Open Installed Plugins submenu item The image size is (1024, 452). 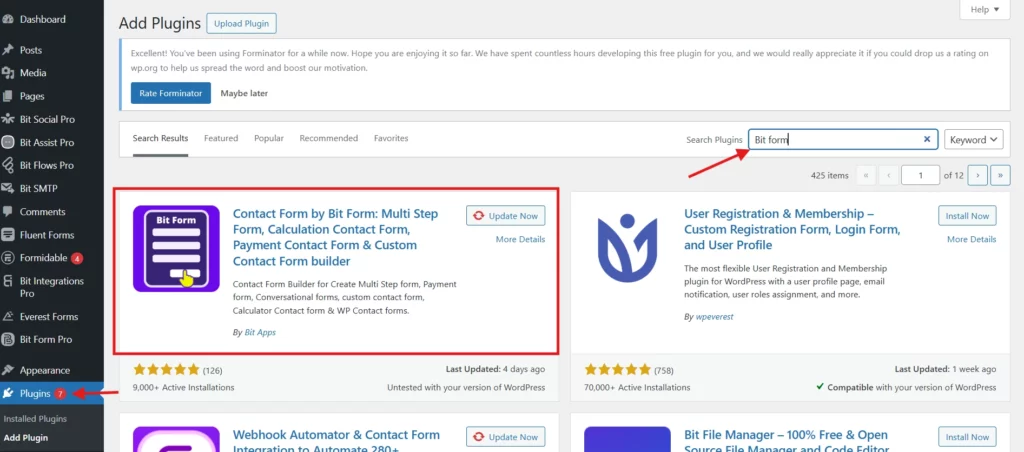(35, 419)
